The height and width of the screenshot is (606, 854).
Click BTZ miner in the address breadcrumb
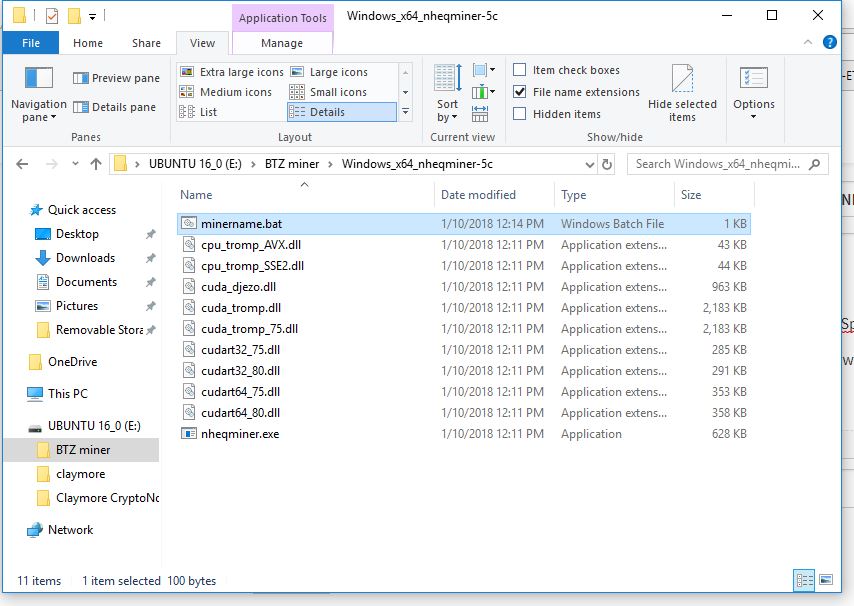[292, 164]
